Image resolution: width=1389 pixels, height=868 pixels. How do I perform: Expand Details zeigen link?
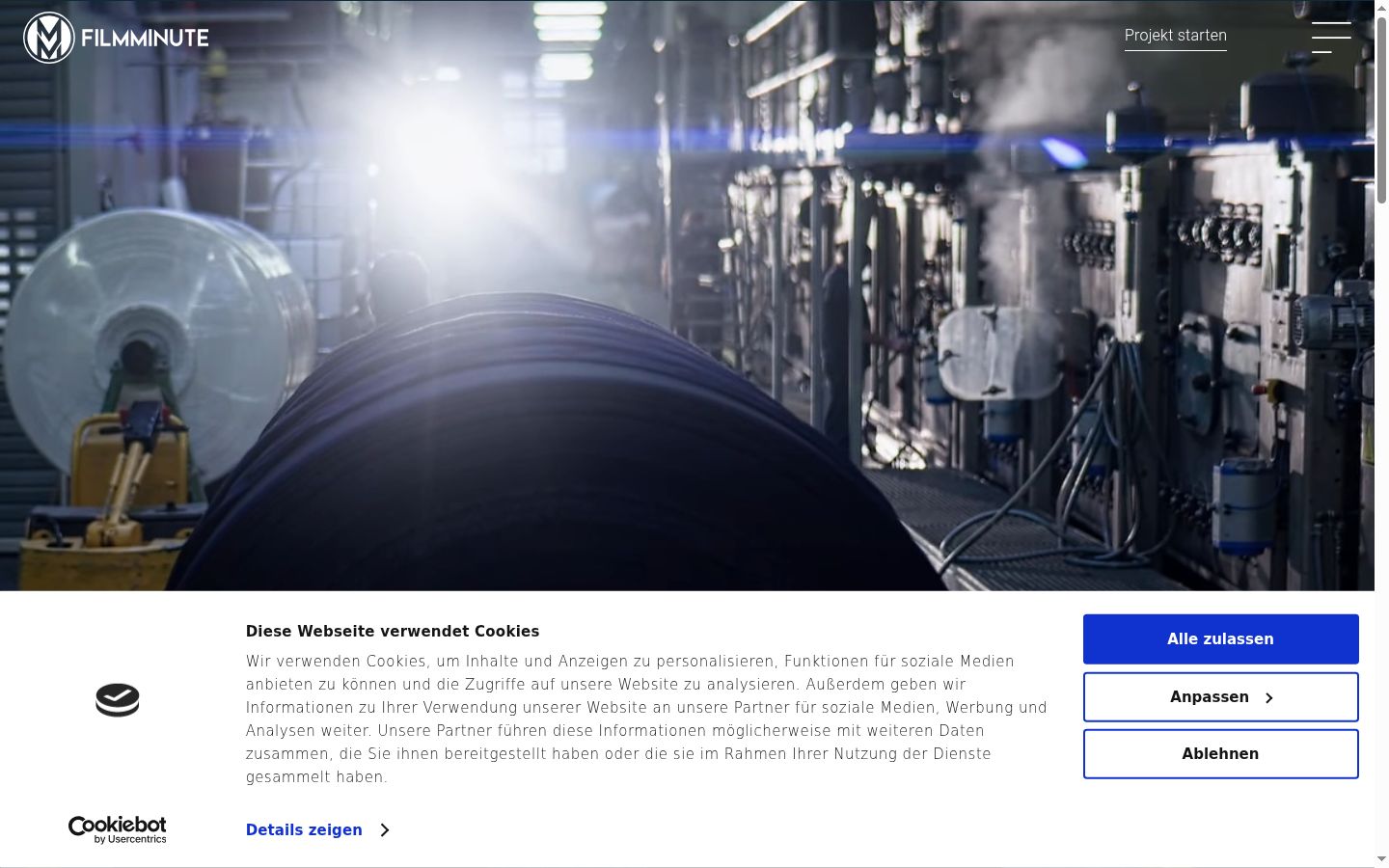[317, 830]
